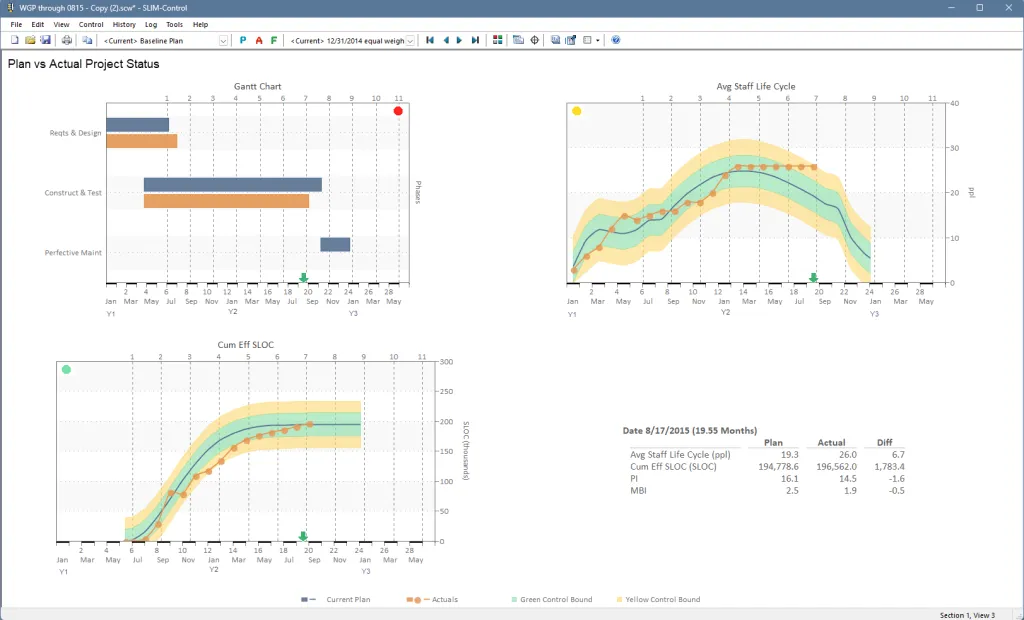Viewport: 1024px width, 620px height.
Task: Jump to first view with skip-back arrow
Action: click(x=430, y=40)
